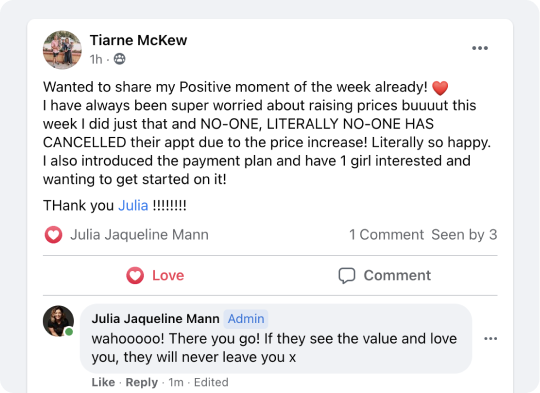Screen dimensions: 540x393
Task: Click the group audience icon beside 1h
Action: pyautogui.click(x=120, y=59)
